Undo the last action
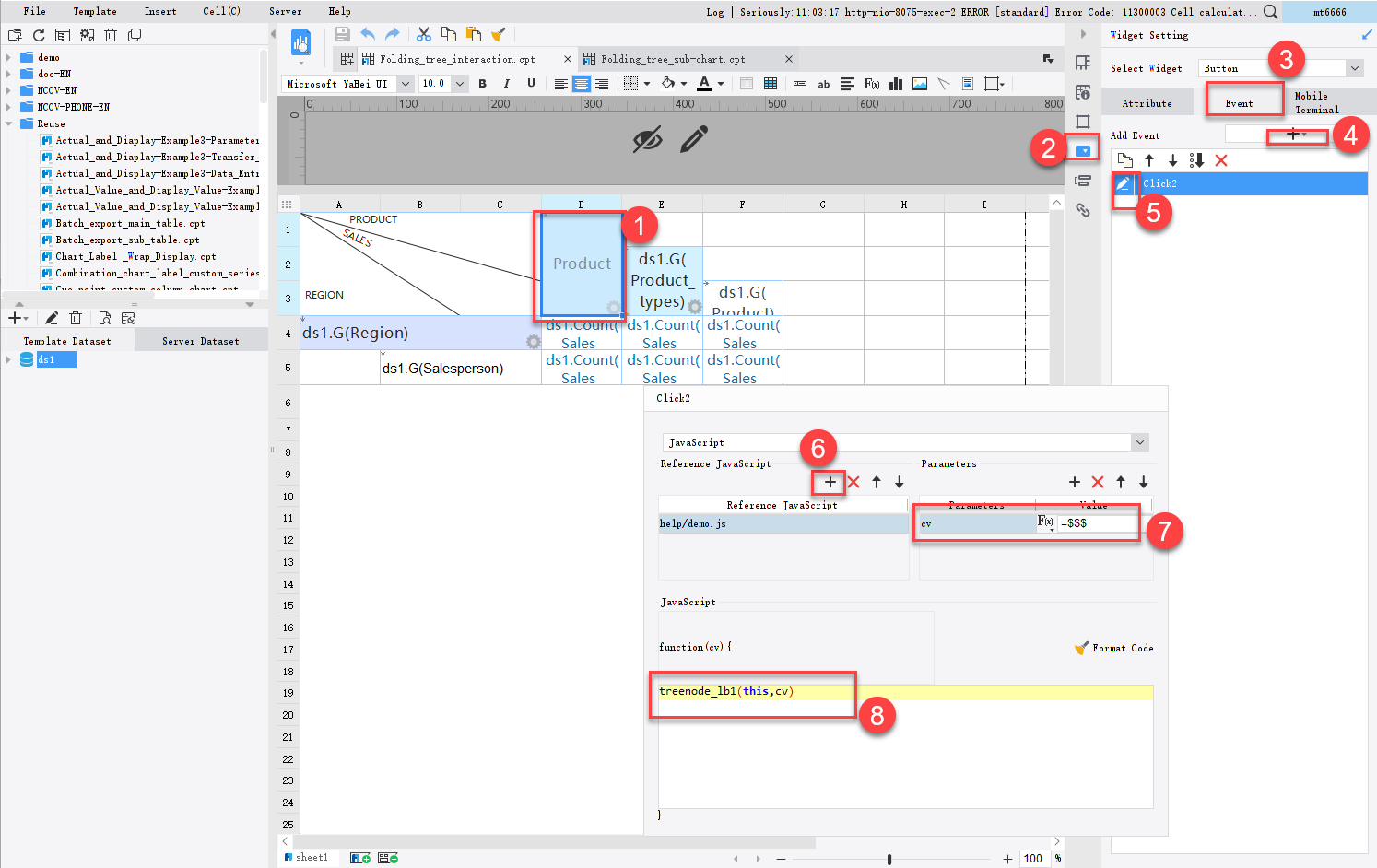The image size is (1377, 868). (x=368, y=33)
